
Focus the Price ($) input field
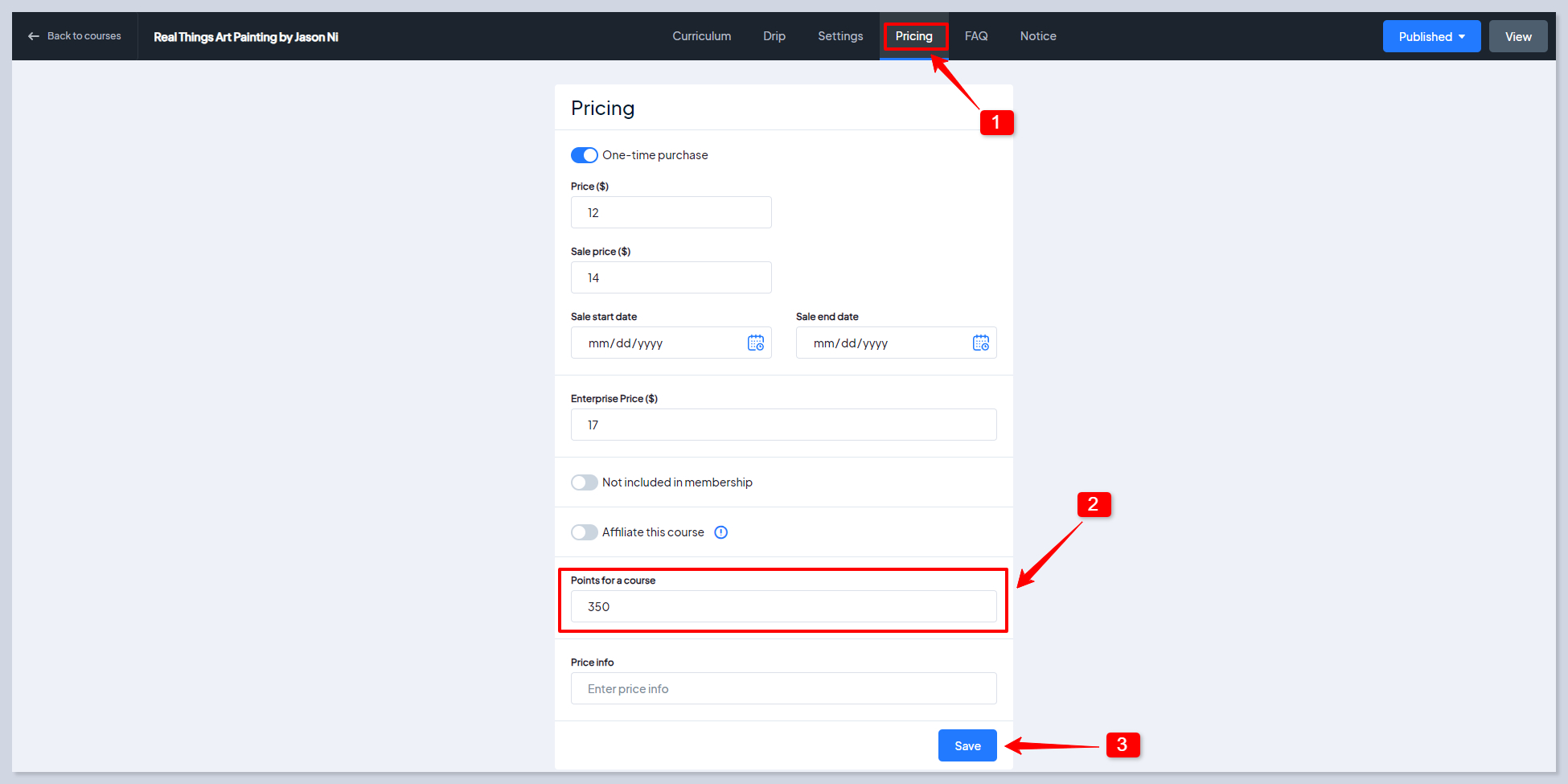[671, 213]
